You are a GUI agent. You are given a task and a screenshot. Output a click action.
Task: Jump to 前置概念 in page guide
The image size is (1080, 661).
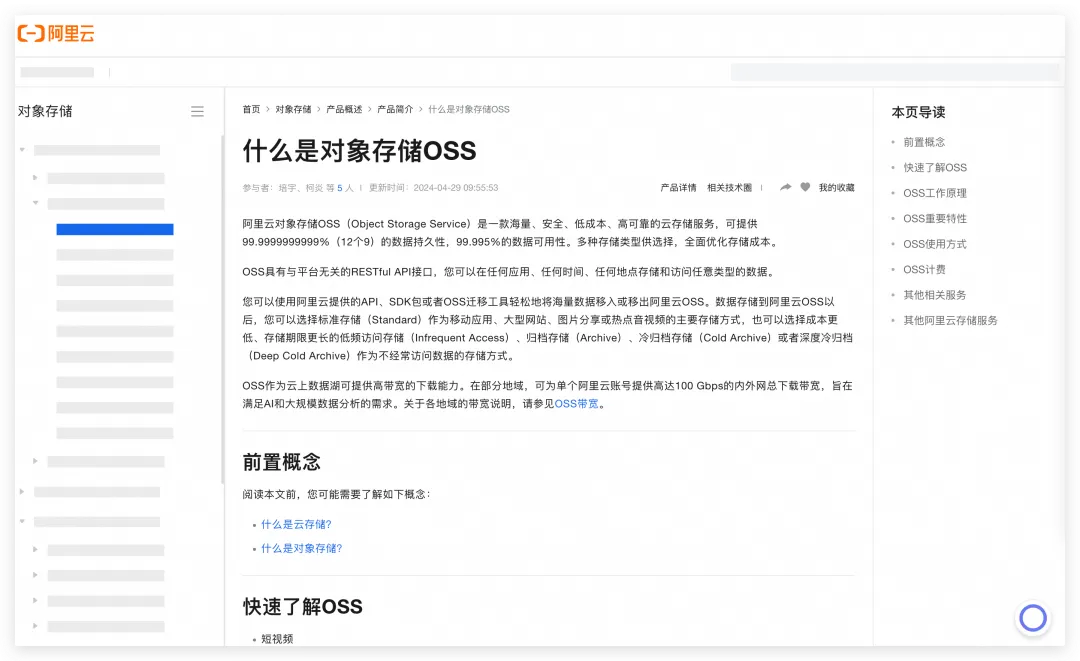pyautogui.click(x=924, y=142)
